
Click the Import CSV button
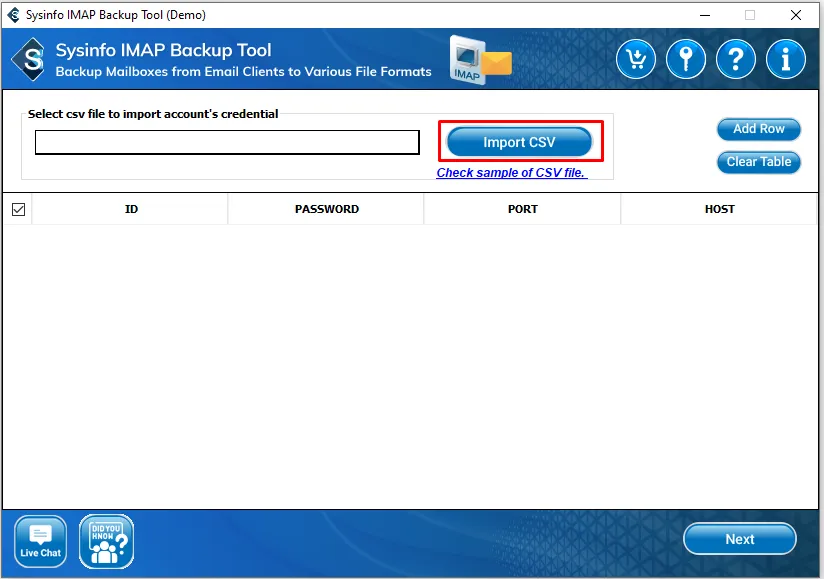click(x=519, y=142)
